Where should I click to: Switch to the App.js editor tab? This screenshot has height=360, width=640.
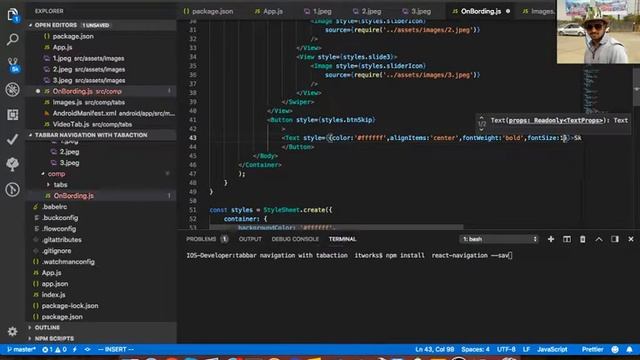point(269,11)
